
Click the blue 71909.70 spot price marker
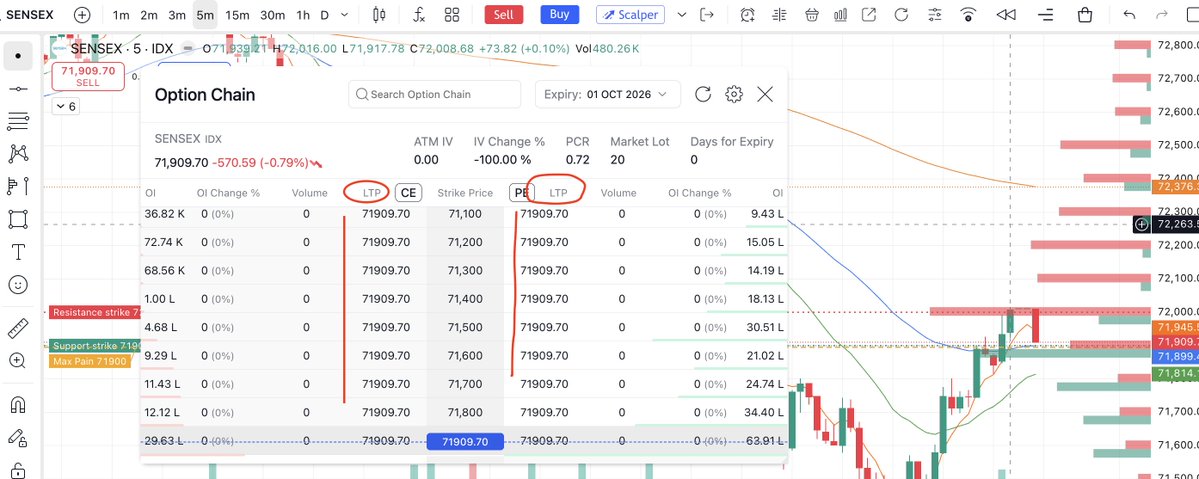point(465,442)
